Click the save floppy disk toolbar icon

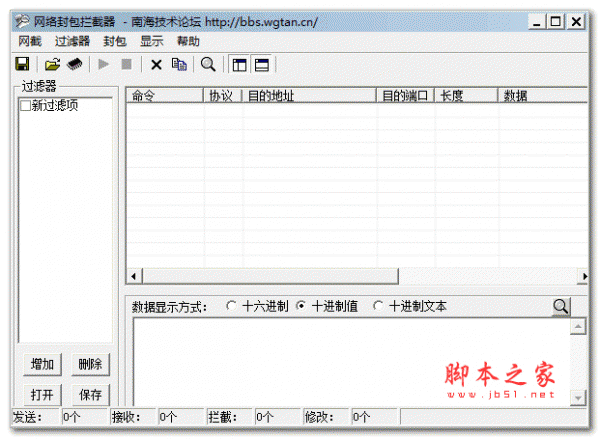[22, 64]
